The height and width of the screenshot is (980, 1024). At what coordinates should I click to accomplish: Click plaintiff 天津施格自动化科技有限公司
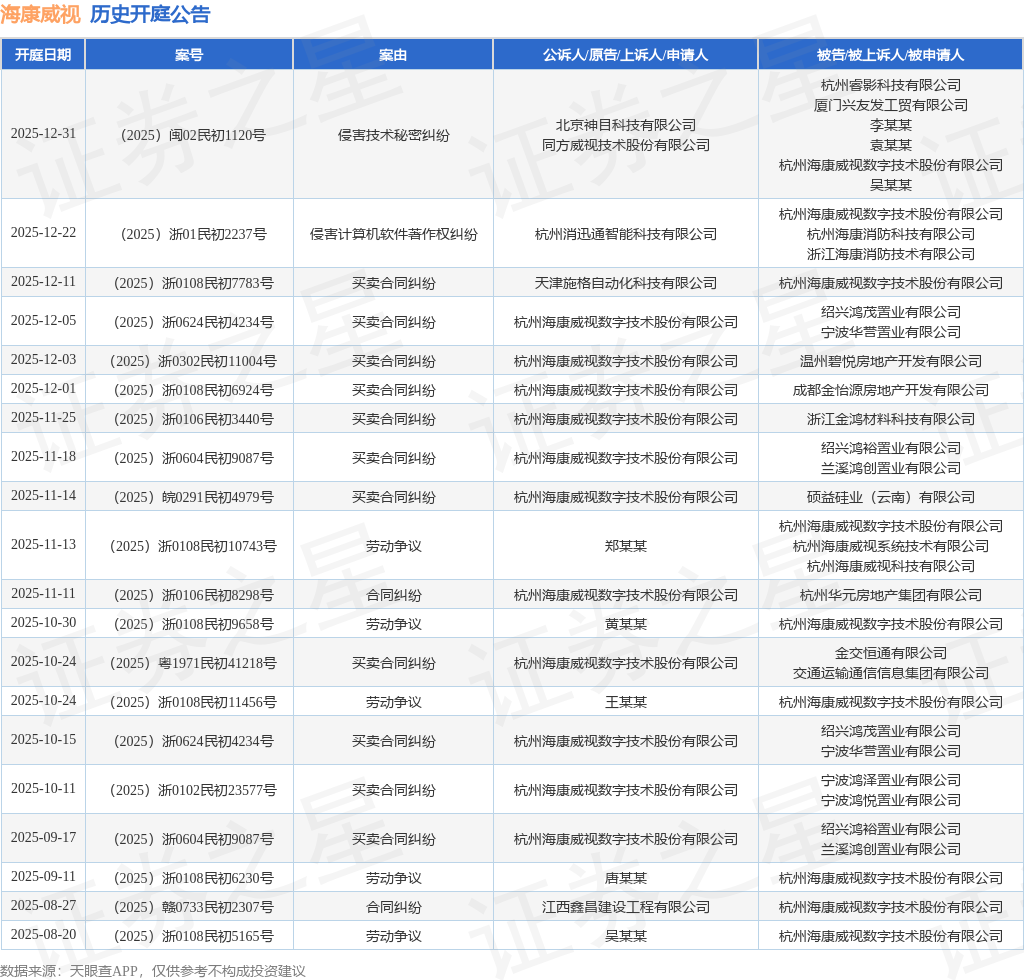626,283
